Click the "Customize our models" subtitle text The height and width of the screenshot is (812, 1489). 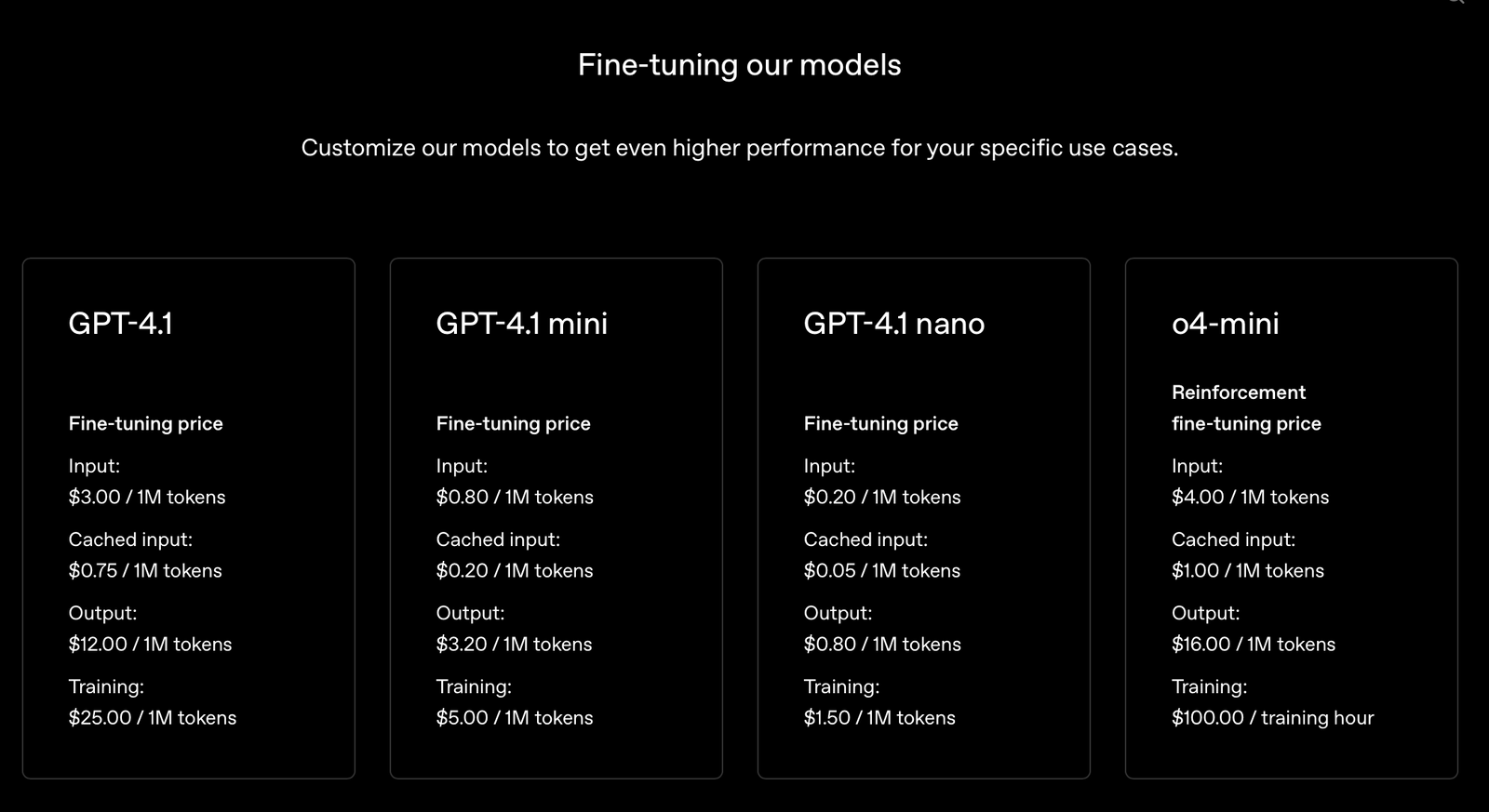coord(739,148)
